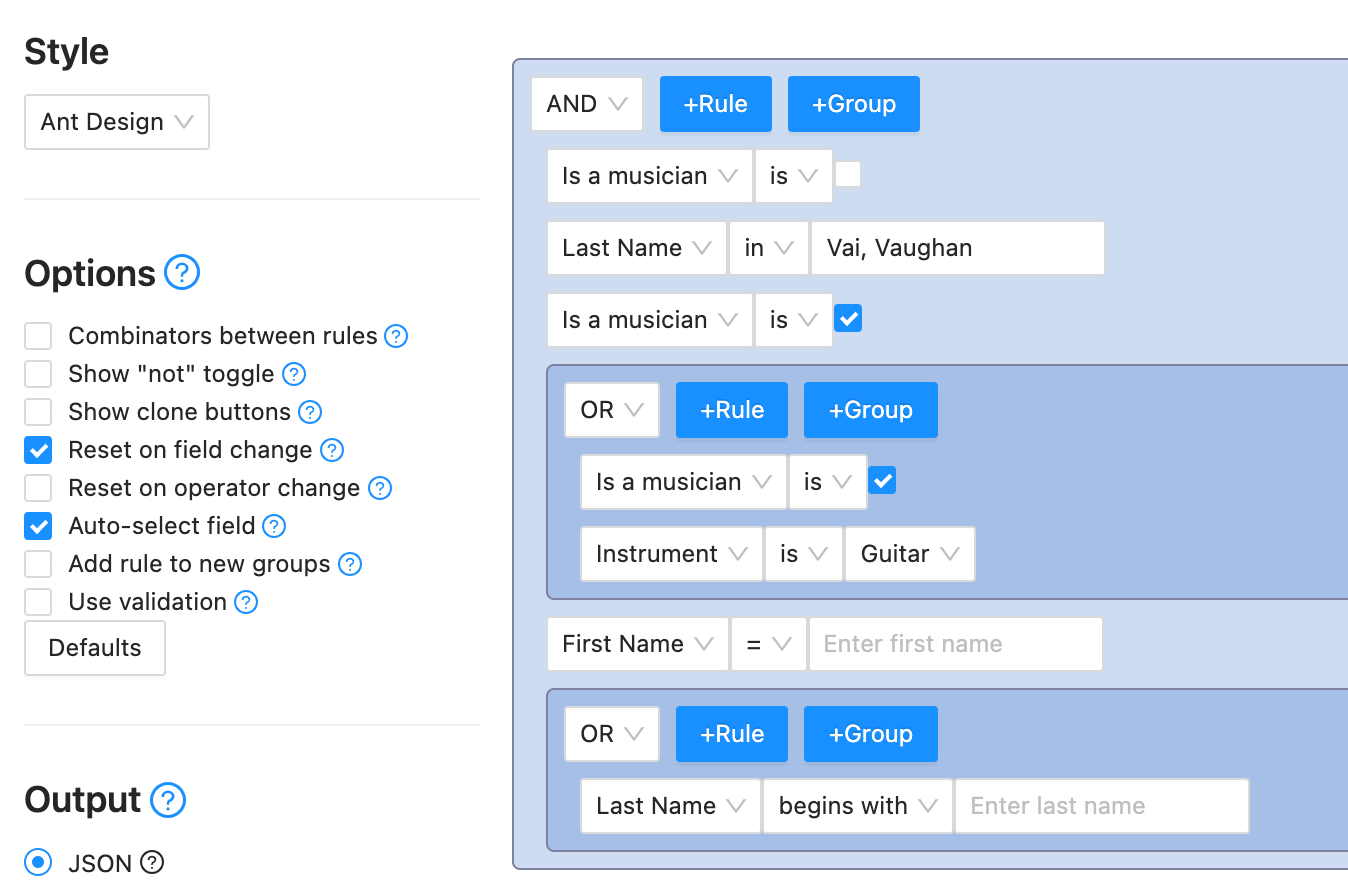1348x882 pixels.
Task: Click the top-level +Rule button
Action: click(715, 104)
